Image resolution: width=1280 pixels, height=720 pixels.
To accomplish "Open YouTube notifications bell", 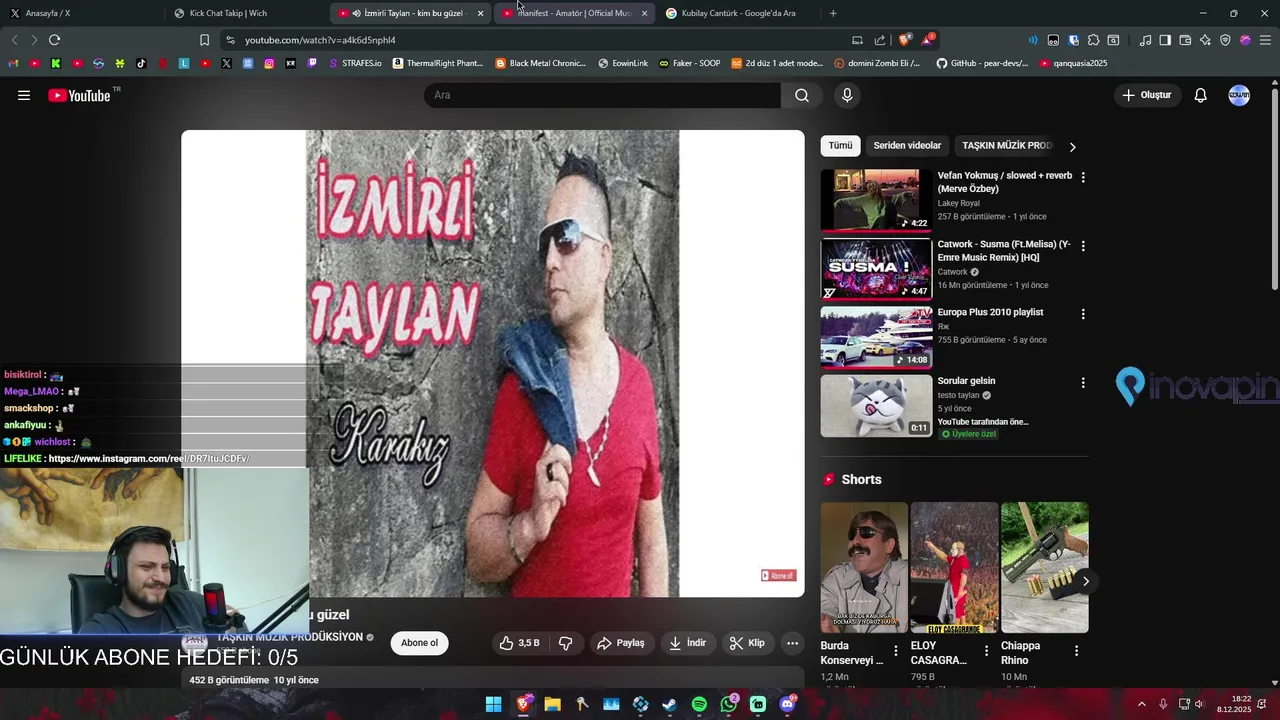I will [1201, 95].
